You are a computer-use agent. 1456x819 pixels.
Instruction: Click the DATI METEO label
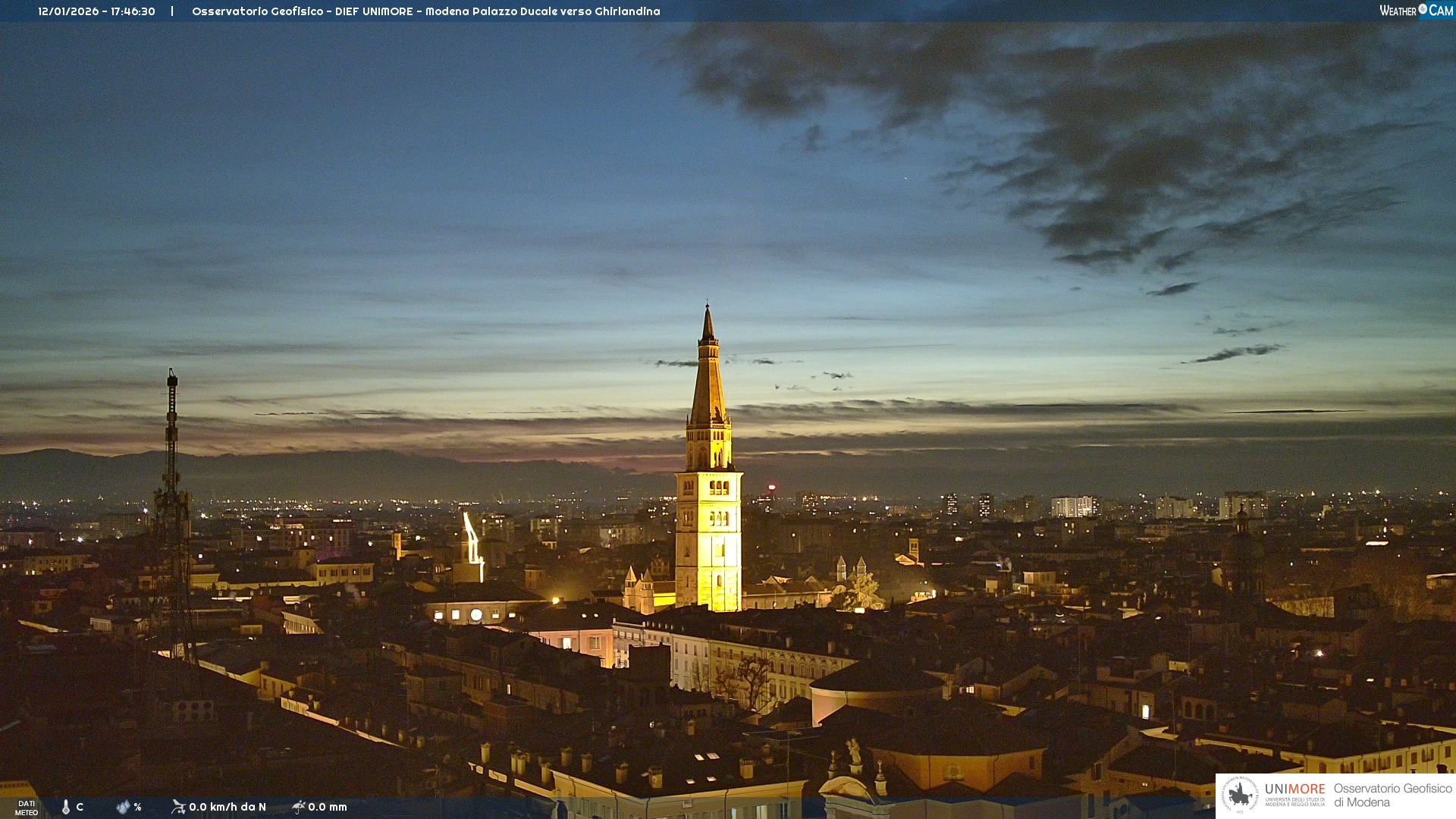tap(27, 808)
